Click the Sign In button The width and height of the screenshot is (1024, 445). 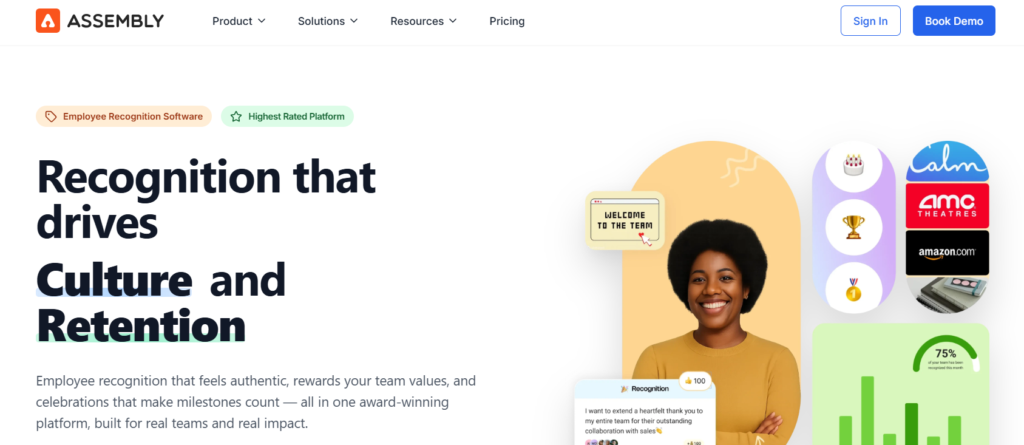[871, 21]
